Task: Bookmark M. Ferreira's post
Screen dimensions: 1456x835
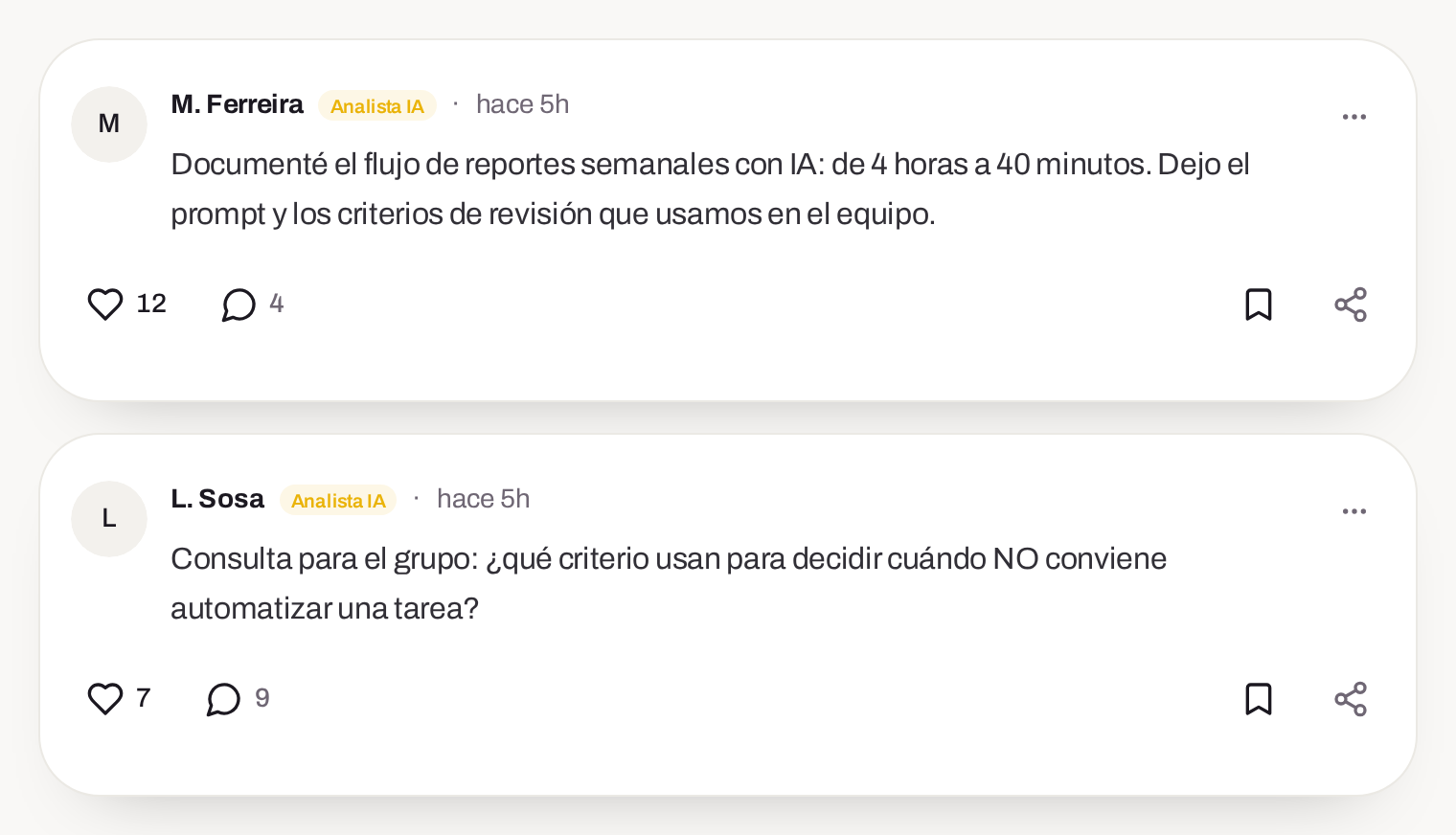Action: click(x=1258, y=305)
